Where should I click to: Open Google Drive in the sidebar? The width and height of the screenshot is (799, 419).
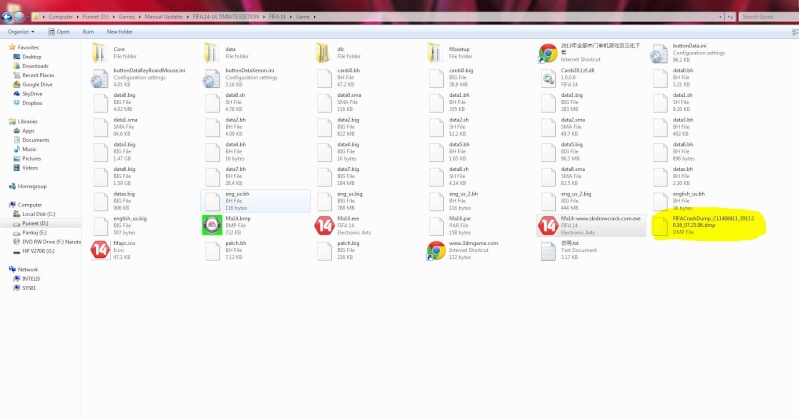(37, 84)
